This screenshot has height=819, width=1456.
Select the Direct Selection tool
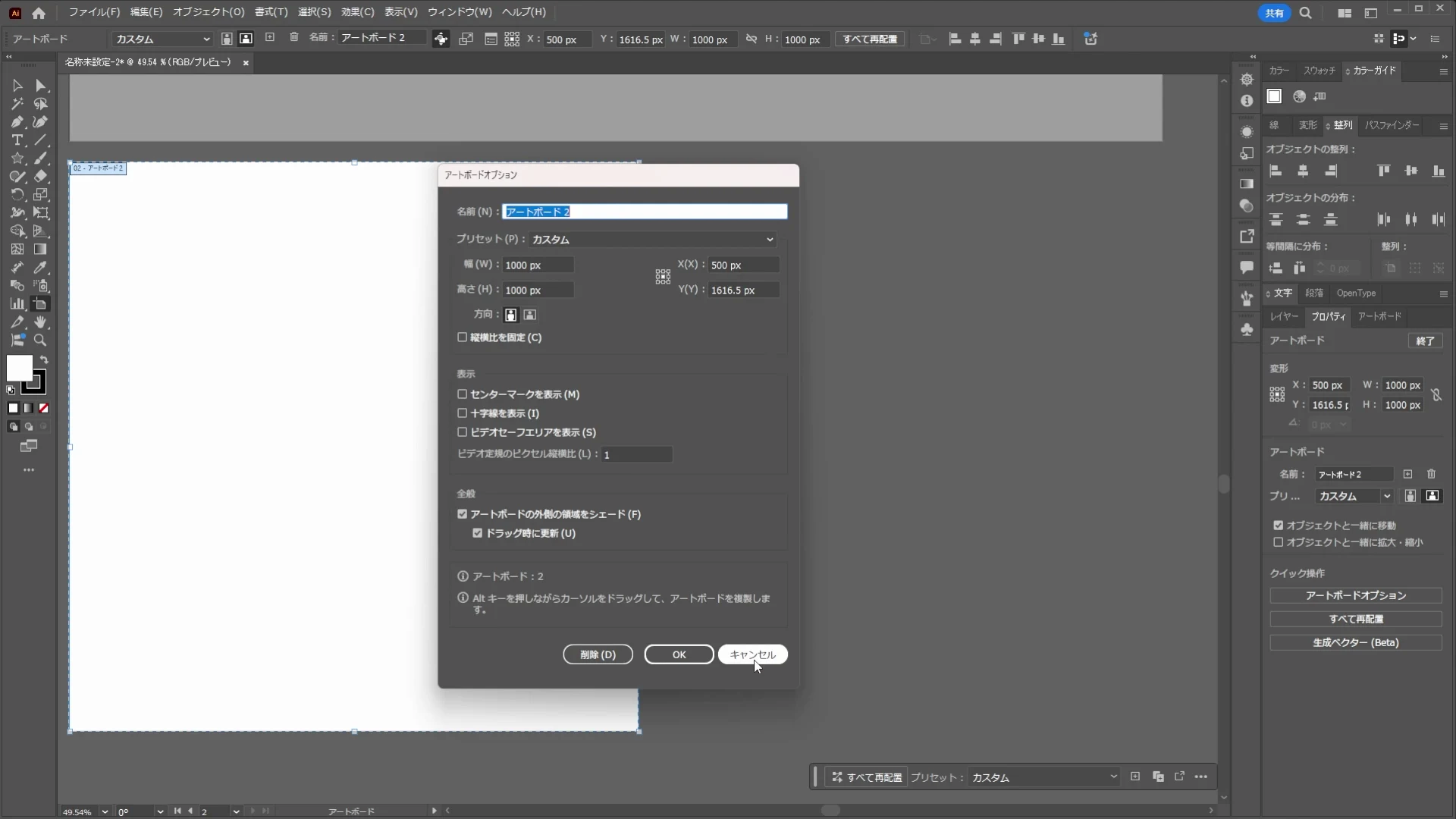(x=41, y=86)
